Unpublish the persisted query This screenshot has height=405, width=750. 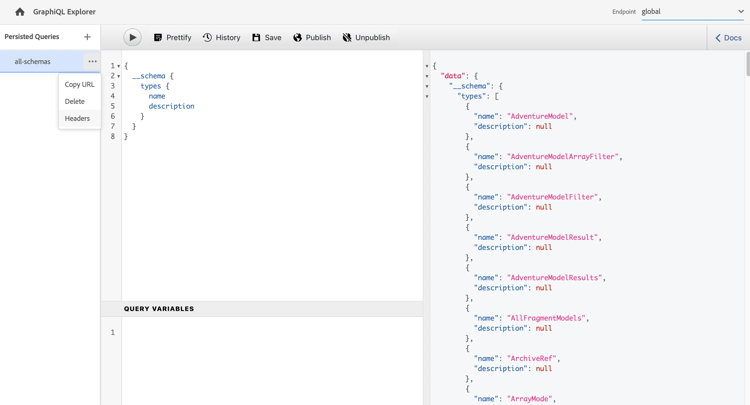366,37
